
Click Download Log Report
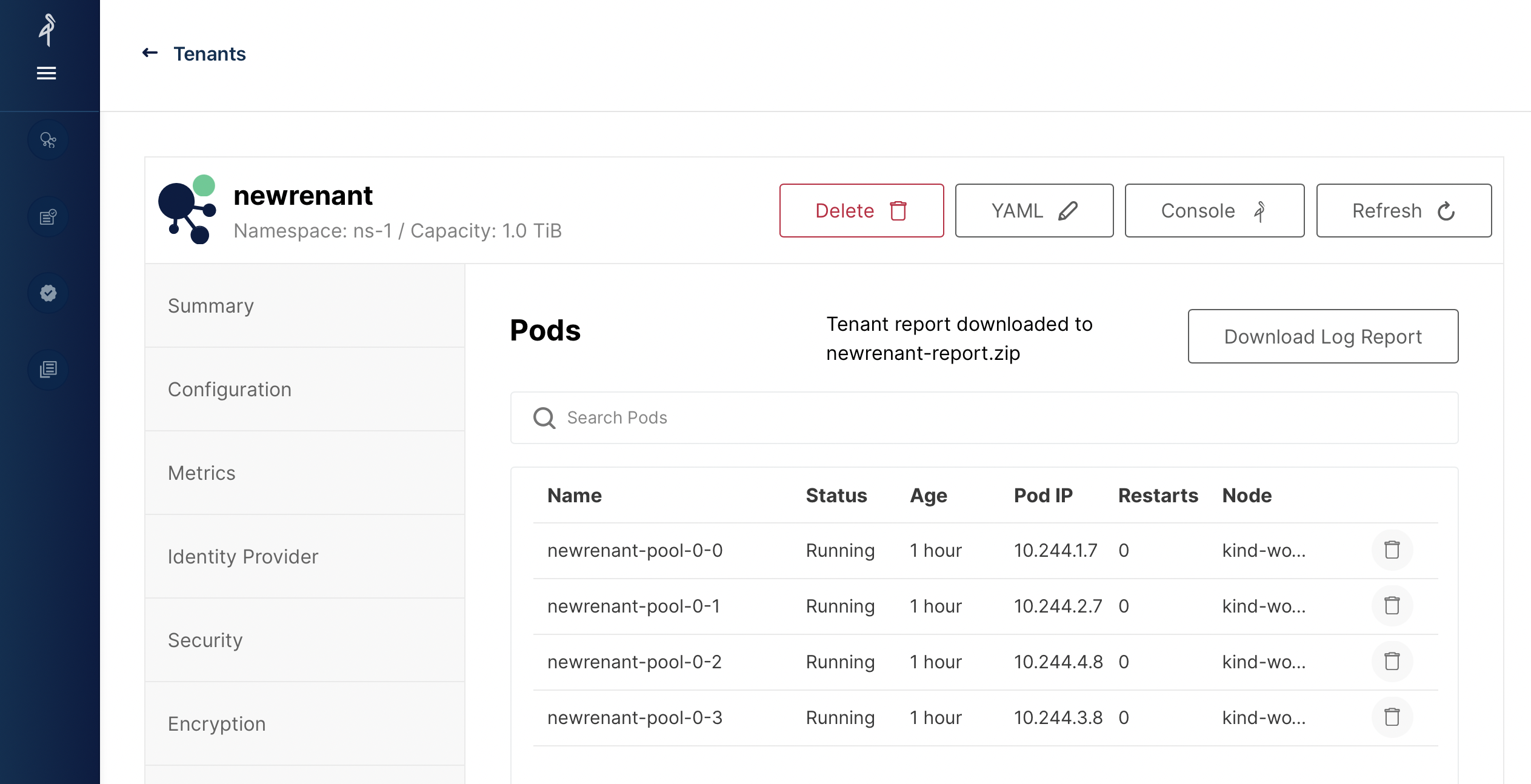1323,336
